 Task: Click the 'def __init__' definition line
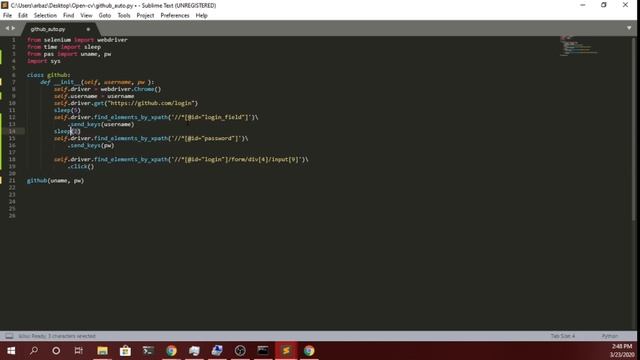pos(97,82)
